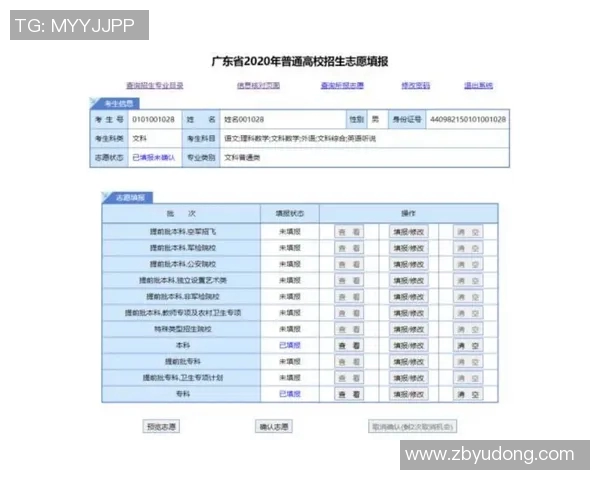This screenshot has width=600, height=480.
Task: Click 清空 in the 公安院校 row
Action: click(x=468, y=264)
